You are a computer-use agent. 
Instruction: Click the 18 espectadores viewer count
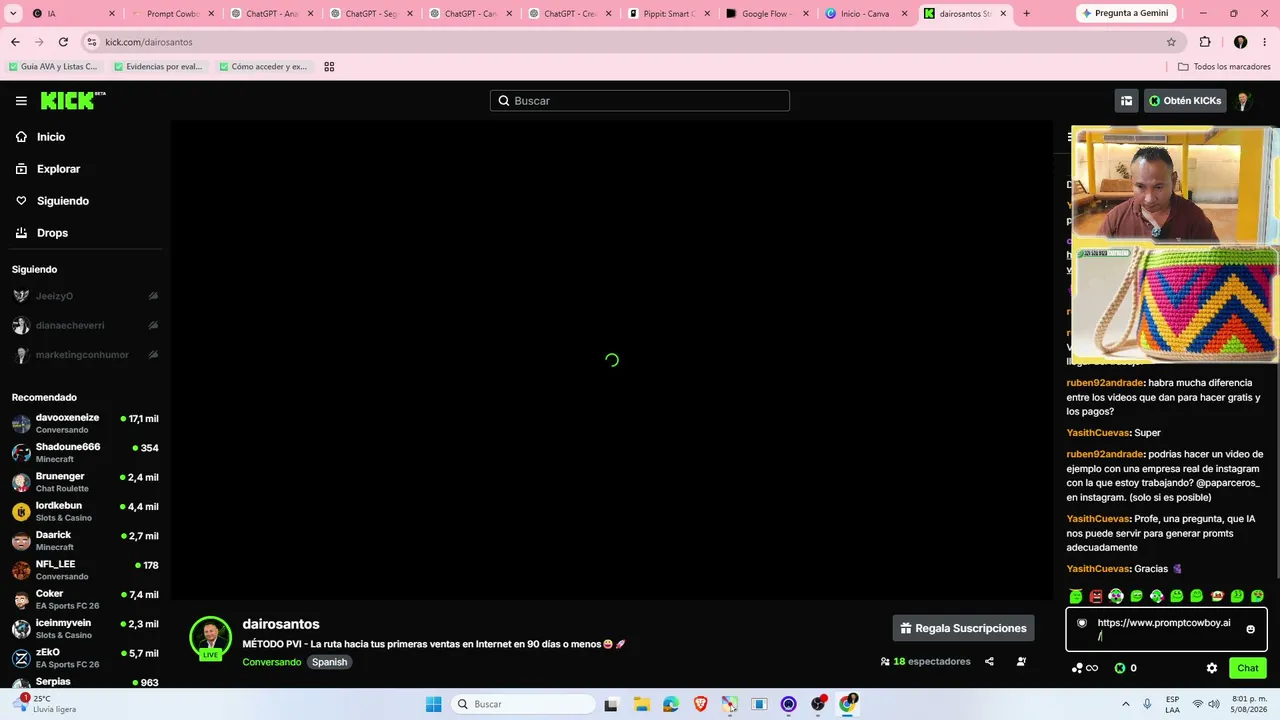(x=925, y=661)
